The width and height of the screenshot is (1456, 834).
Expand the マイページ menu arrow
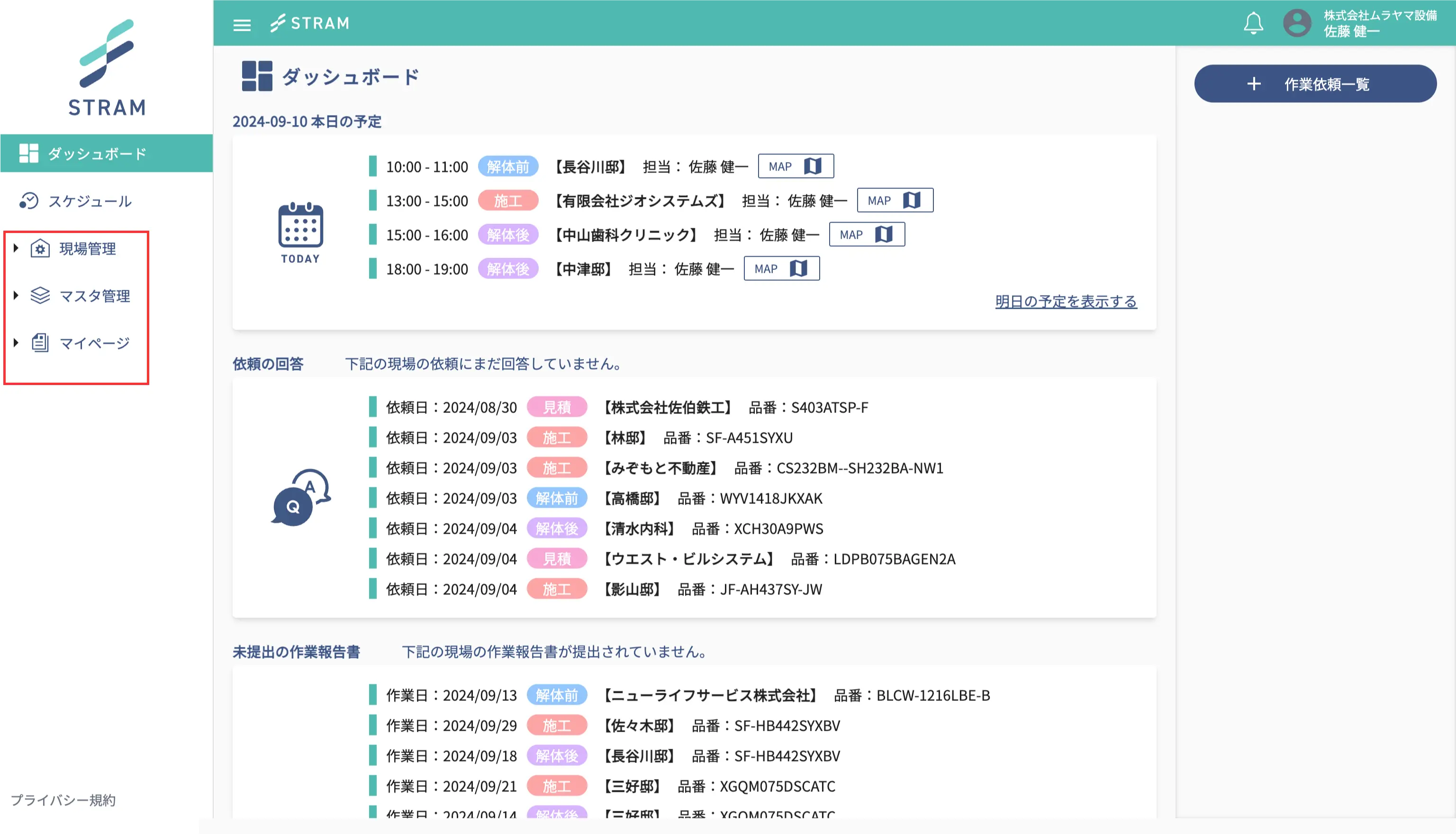pyautogui.click(x=16, y=342)
